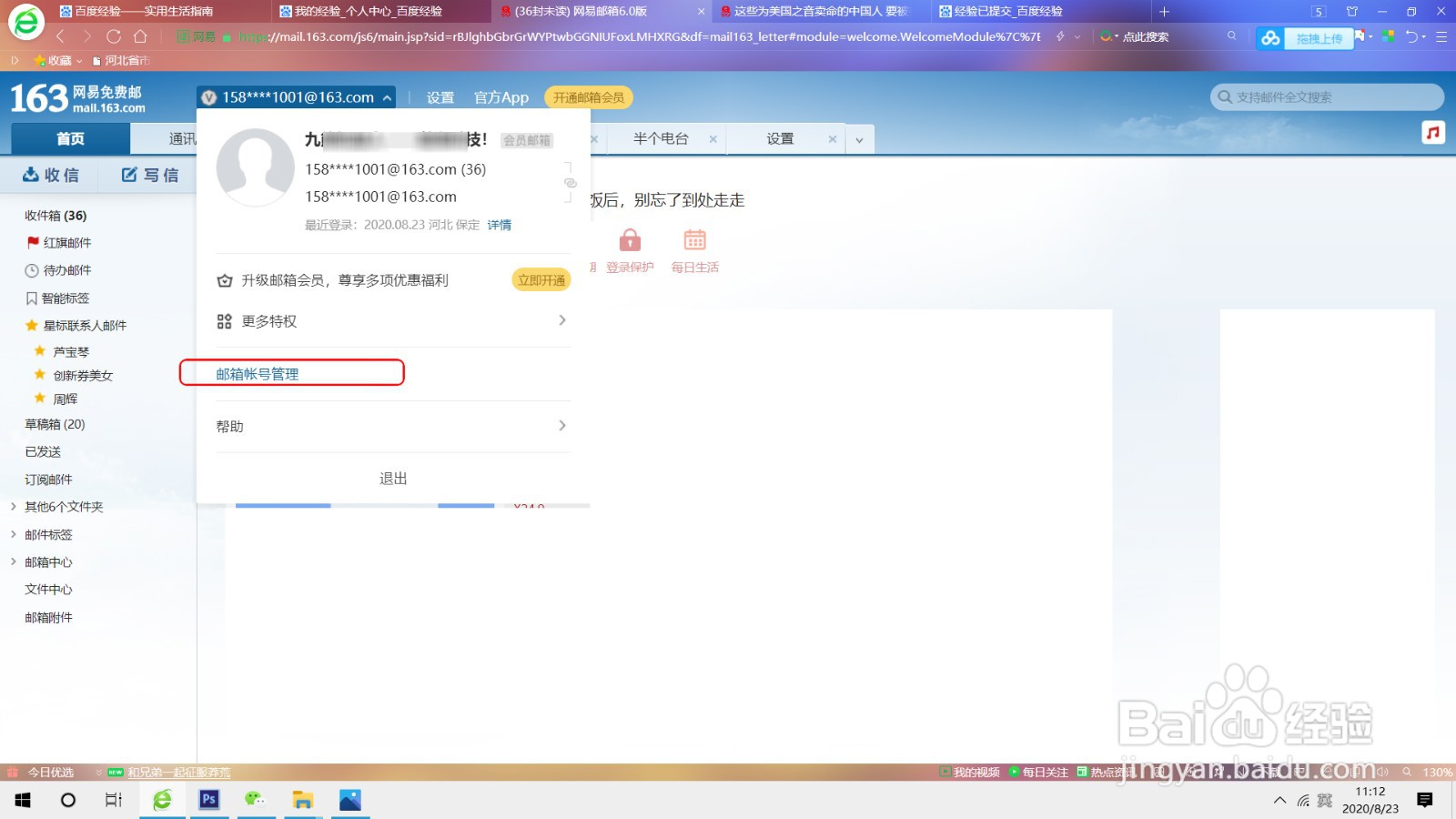
Task: Expand the 更多特权 menu entry
Action: point(393,321)
